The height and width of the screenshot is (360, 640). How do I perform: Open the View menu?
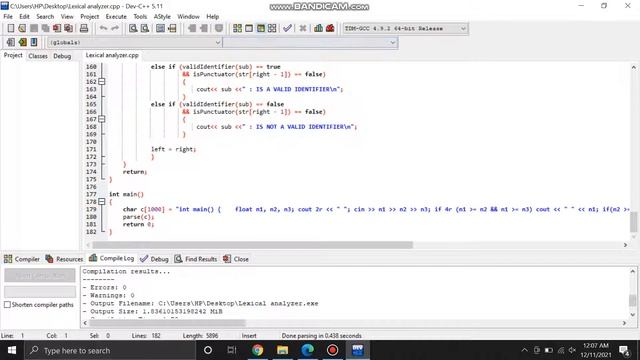pyautogui.click(x=67, y=16)
